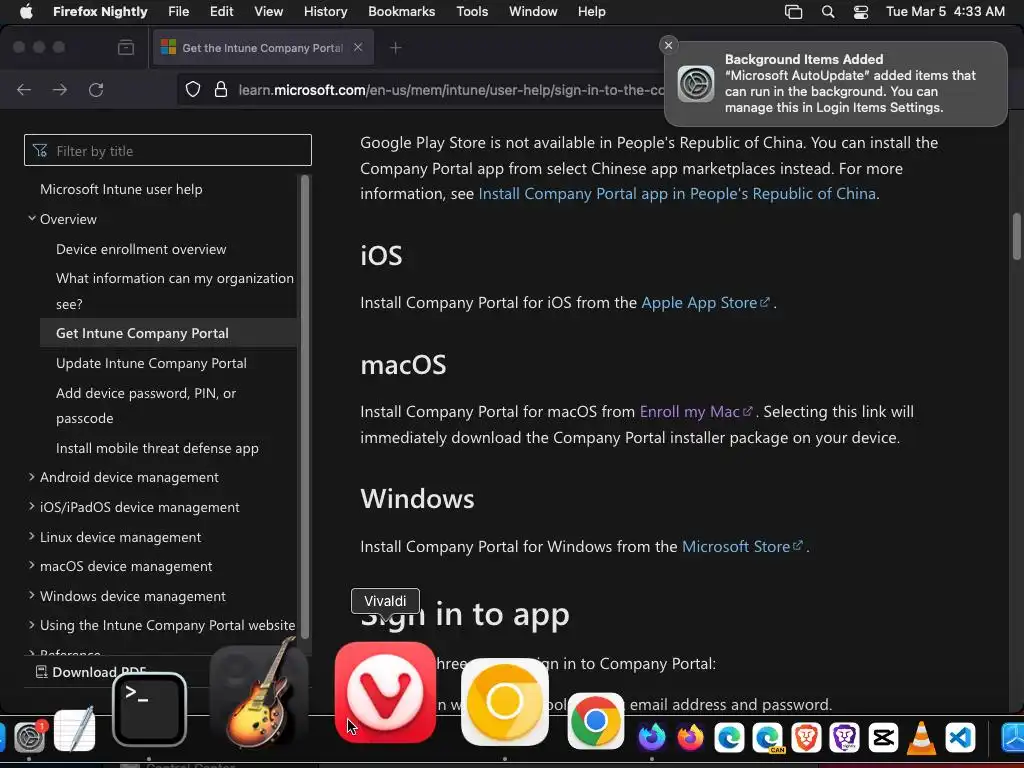
Task: Open the Tools menu
Action: pyautogui.click(x=472, y=11)
